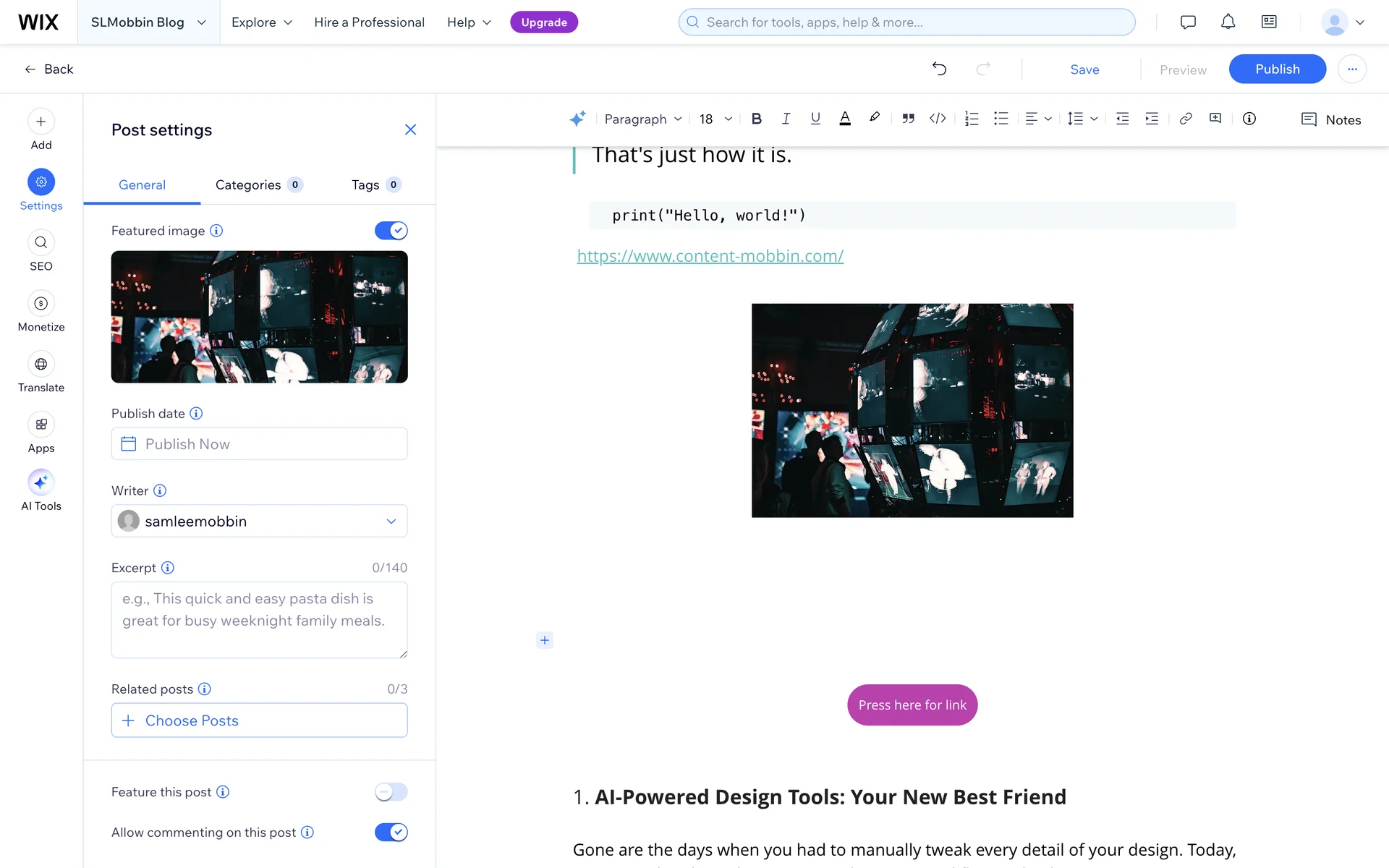Enable the Feature this post toggle

[x=391, y=792]
